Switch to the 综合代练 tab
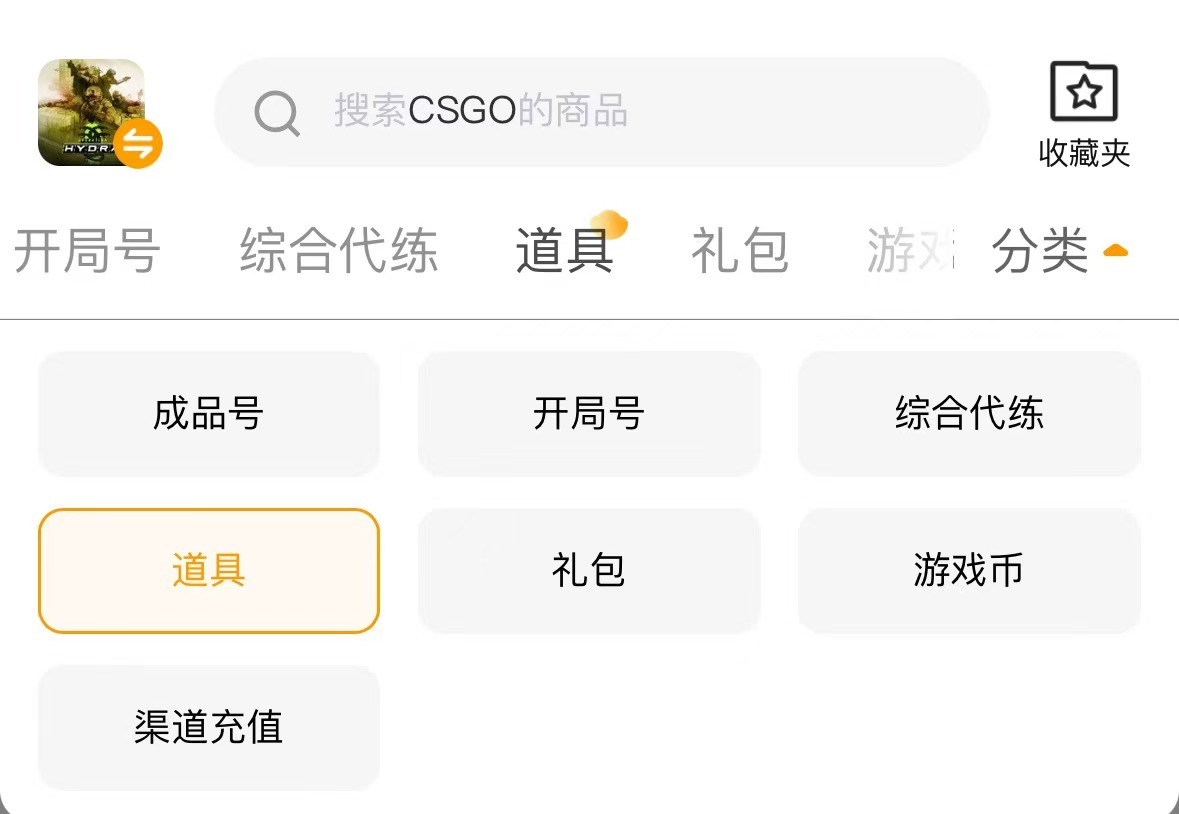1179x814 pixels. pyautogui.click(x=338, y=250)
